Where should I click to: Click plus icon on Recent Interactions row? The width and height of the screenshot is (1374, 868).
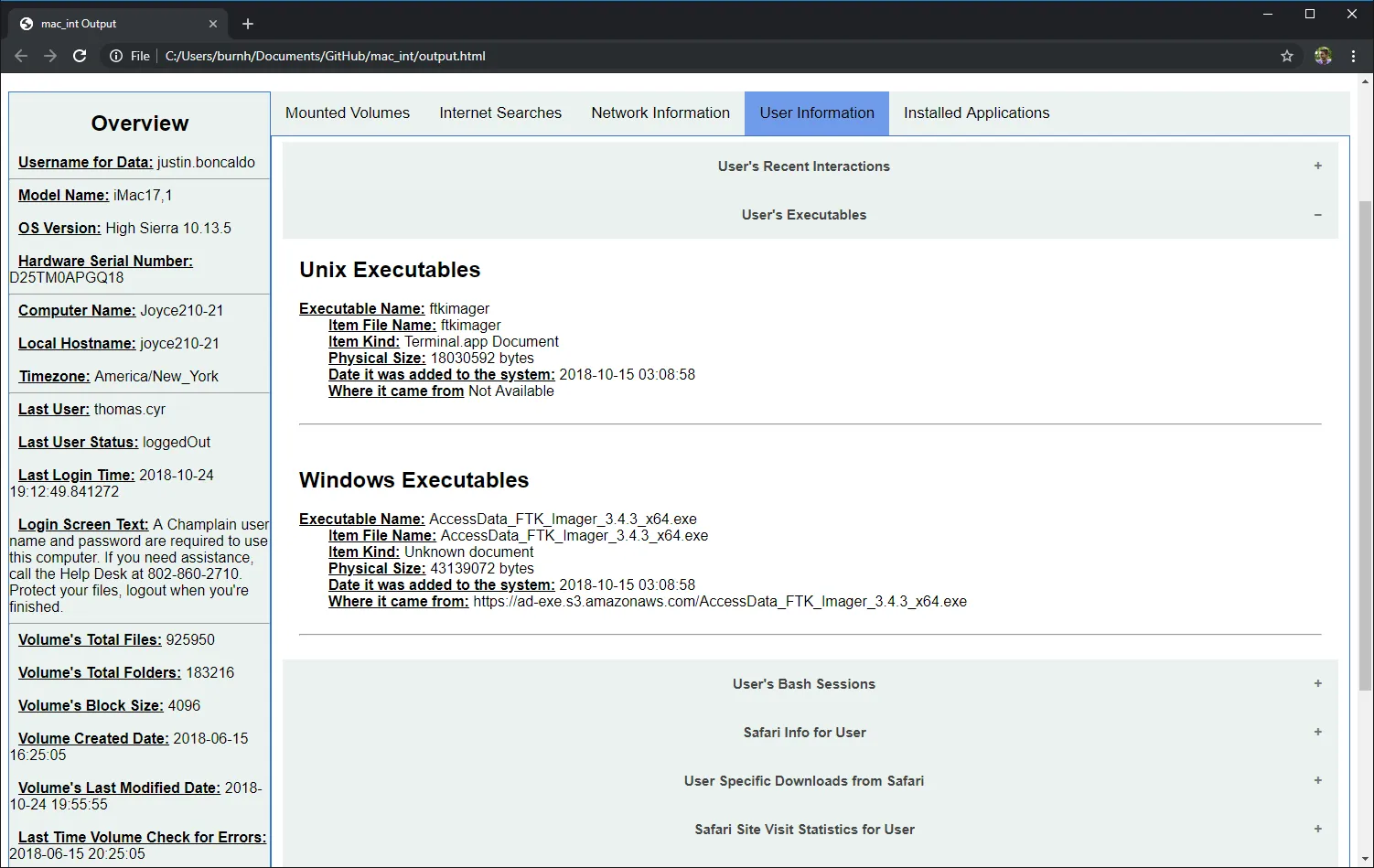point(1317,166)
